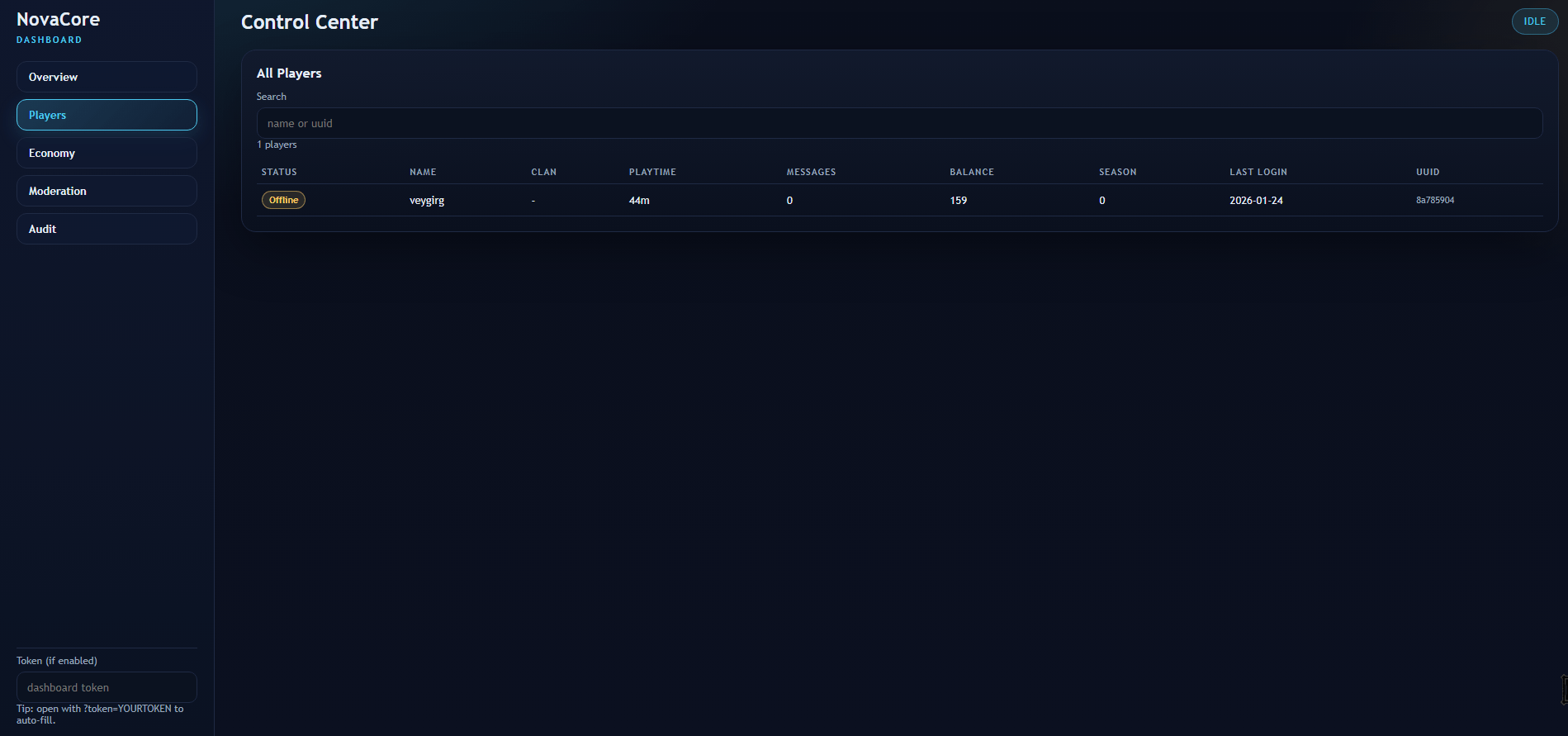Click the MESSAGES column header
The height and width of the screenshot is (736, 1568).
pyautogui.click(x=811, y=172)
